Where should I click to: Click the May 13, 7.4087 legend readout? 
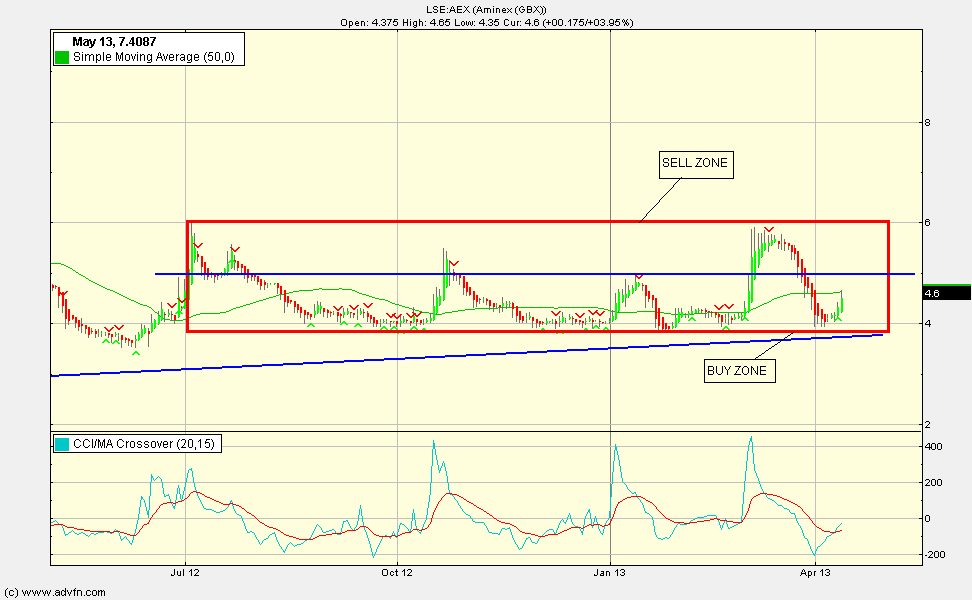[x=114, y=42]
